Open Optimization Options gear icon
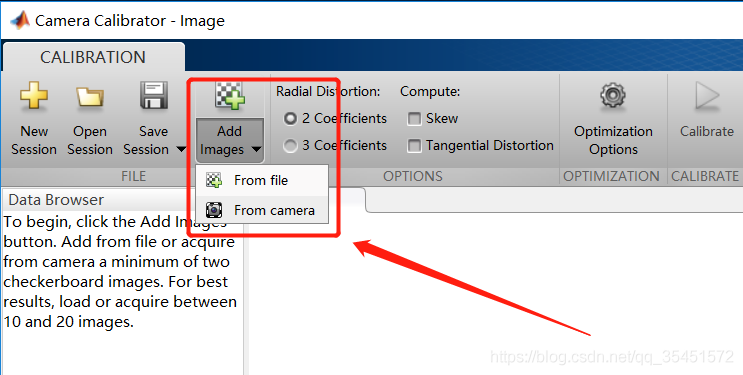Image resolution: width=743 pixels, height=375 pixels. [613, 96]
